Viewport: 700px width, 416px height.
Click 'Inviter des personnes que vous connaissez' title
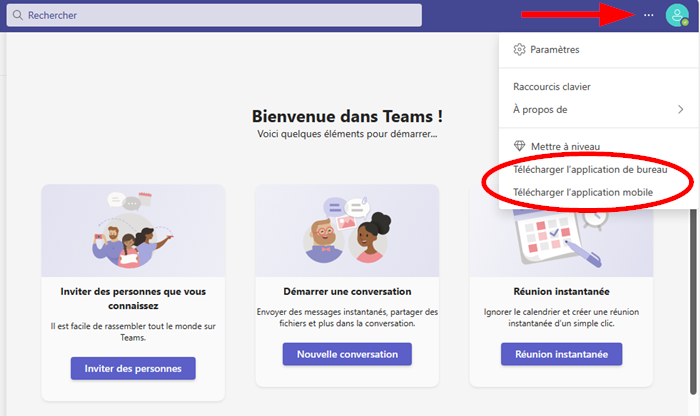(x=133, y=299)
